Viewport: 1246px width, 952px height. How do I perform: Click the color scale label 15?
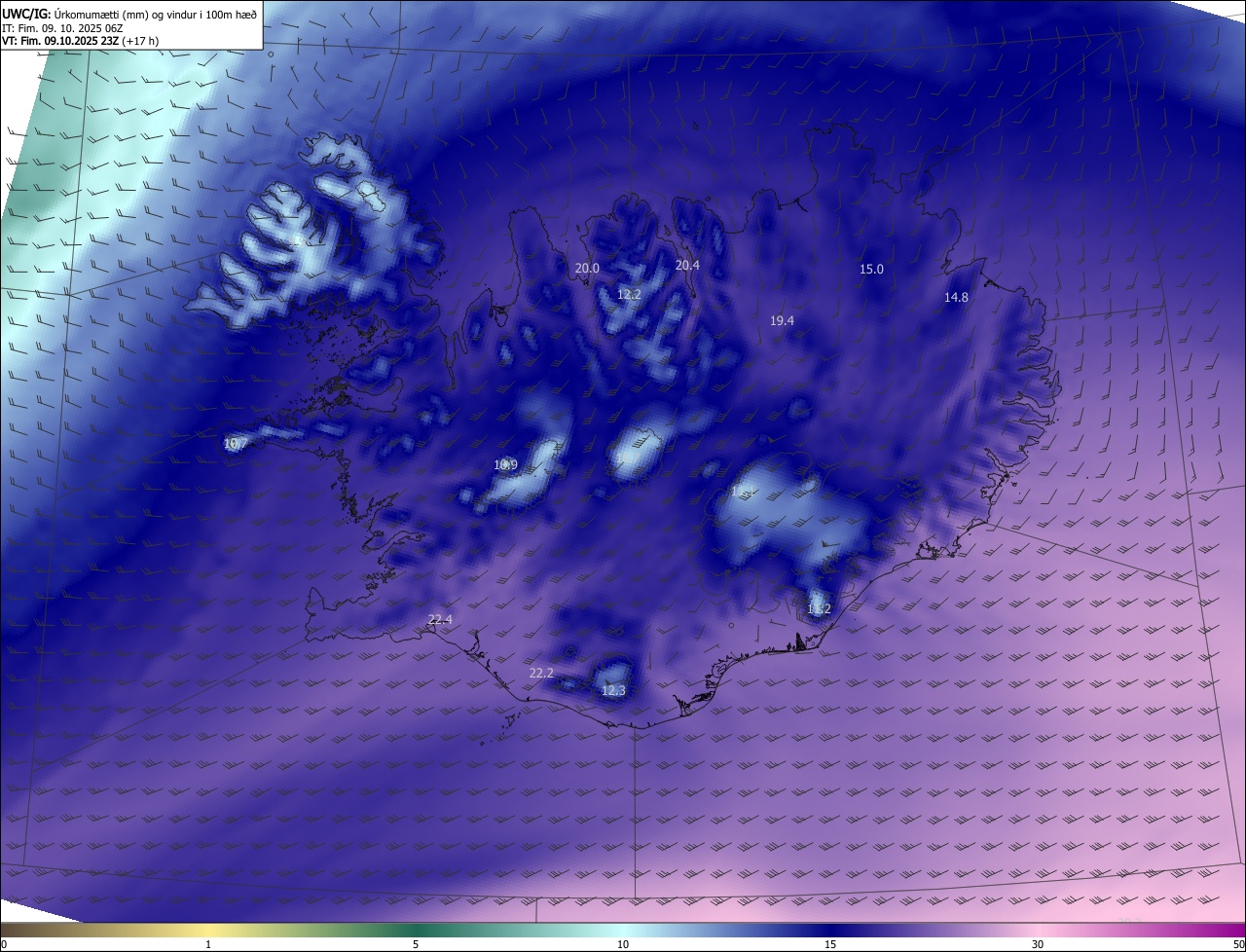point(830,944)
